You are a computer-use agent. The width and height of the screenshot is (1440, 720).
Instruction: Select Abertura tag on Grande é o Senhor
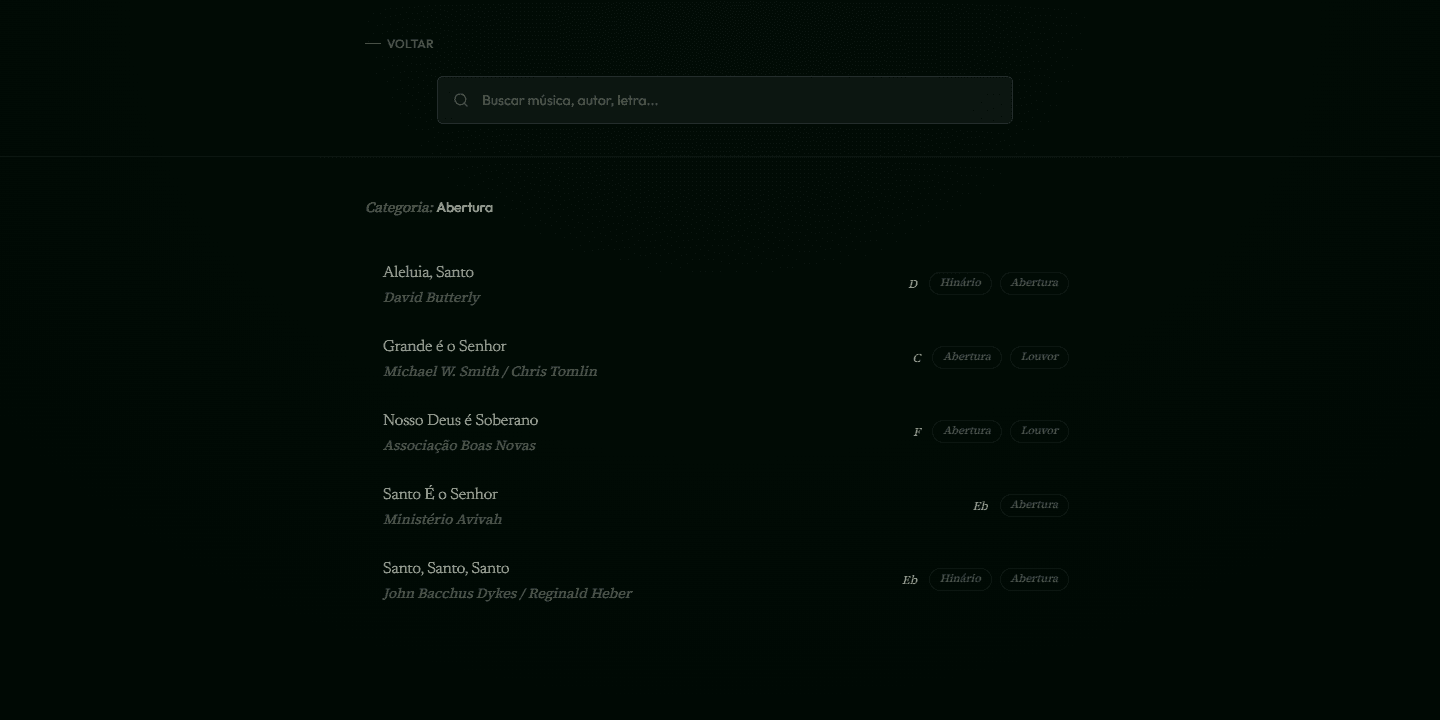pyautogui.click(x=967, y=357)
